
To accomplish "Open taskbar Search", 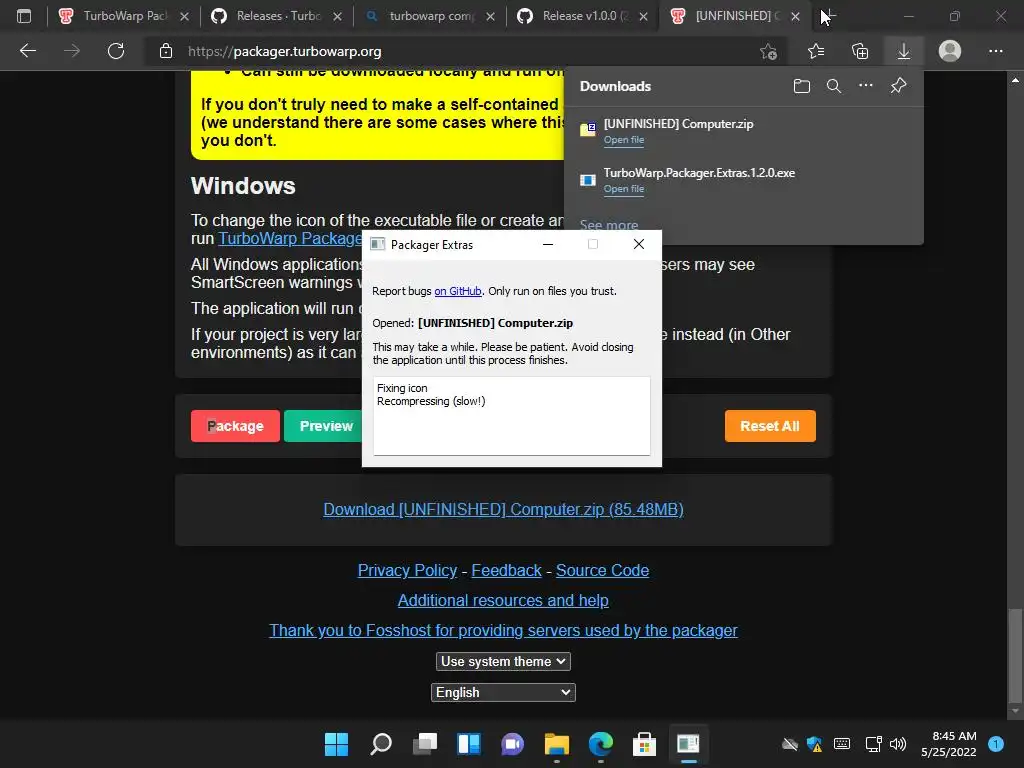I will pyautogui.click(x=381, y=744).
